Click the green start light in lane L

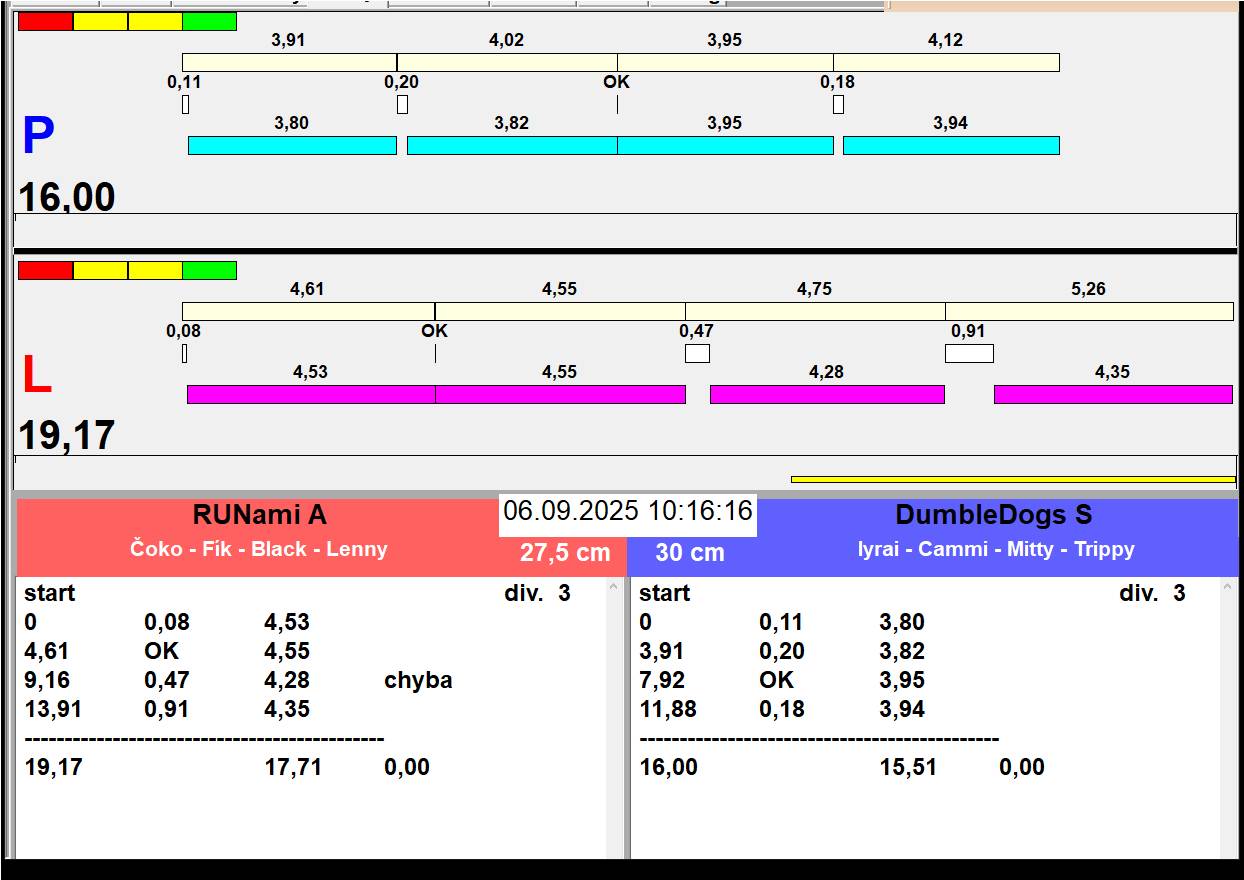pyautogui.click(x=210, y=270)
